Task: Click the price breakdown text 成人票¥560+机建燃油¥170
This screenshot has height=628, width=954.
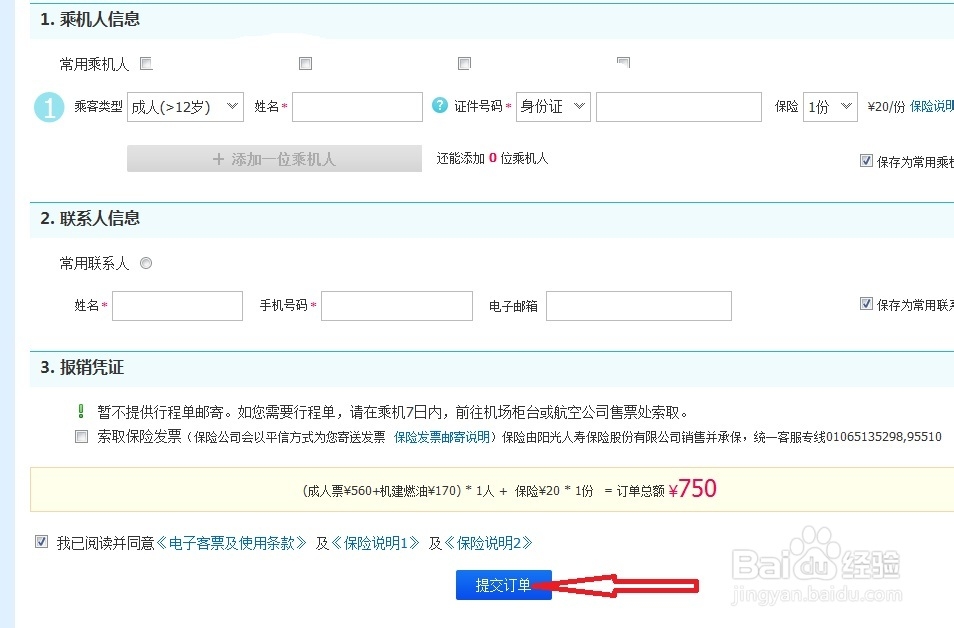Action: click(381, 491)
